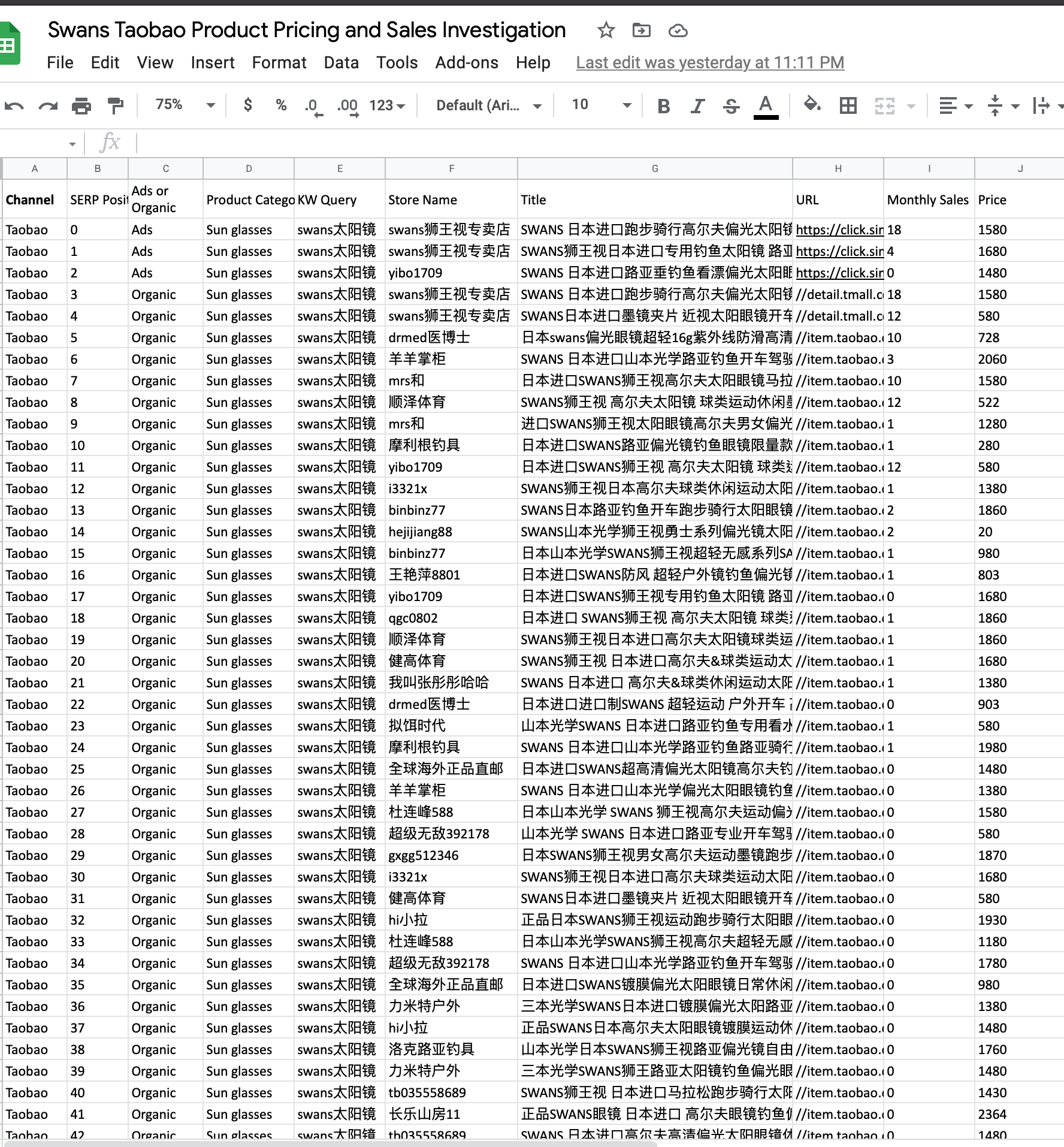Open the fill color bucket
Viewport: 1064px width, 1147px height.
[812, 105]
